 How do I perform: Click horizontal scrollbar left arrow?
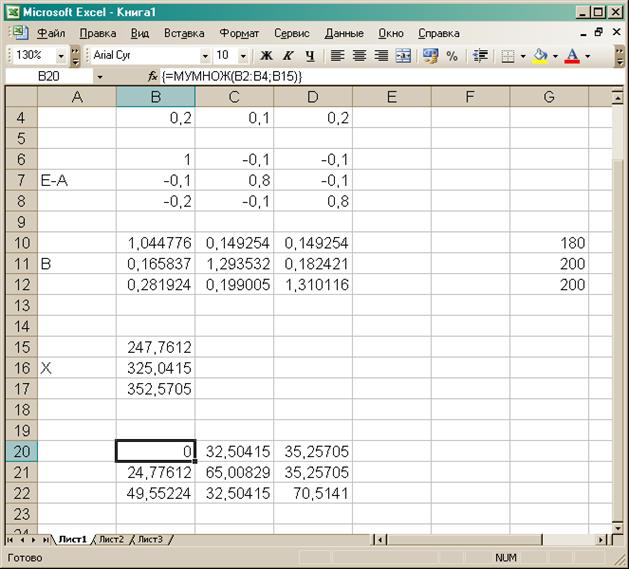tap(379, 540)
